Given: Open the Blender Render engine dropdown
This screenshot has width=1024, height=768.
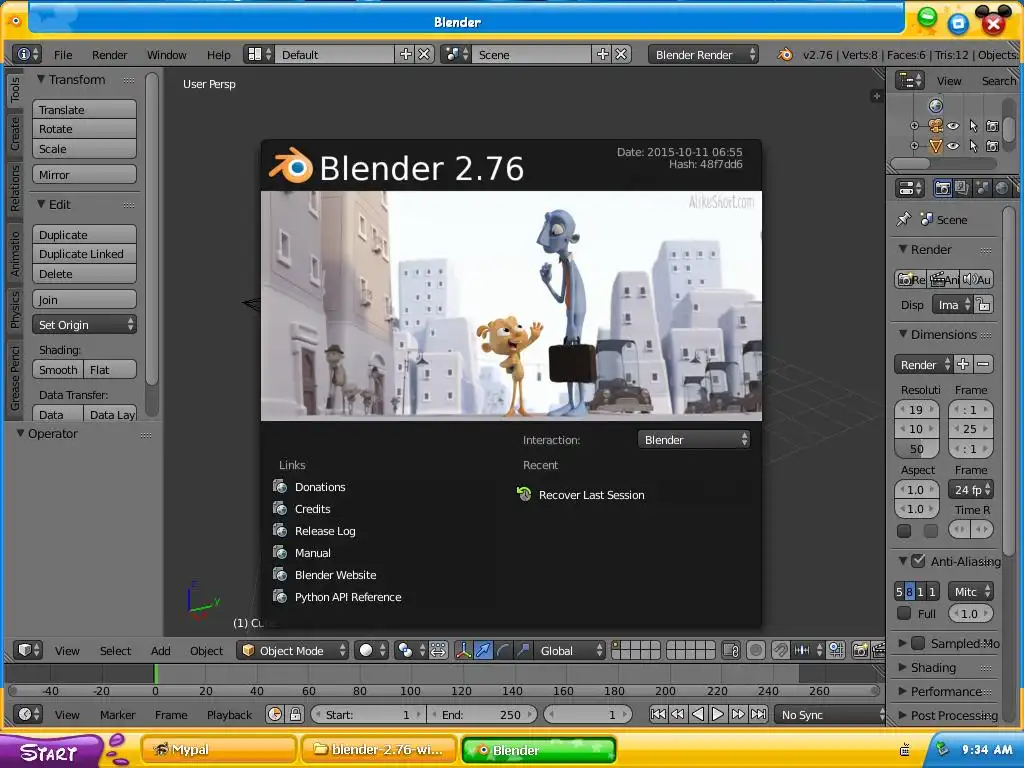Looking at the screenshot, I should (x=704, y=54).
